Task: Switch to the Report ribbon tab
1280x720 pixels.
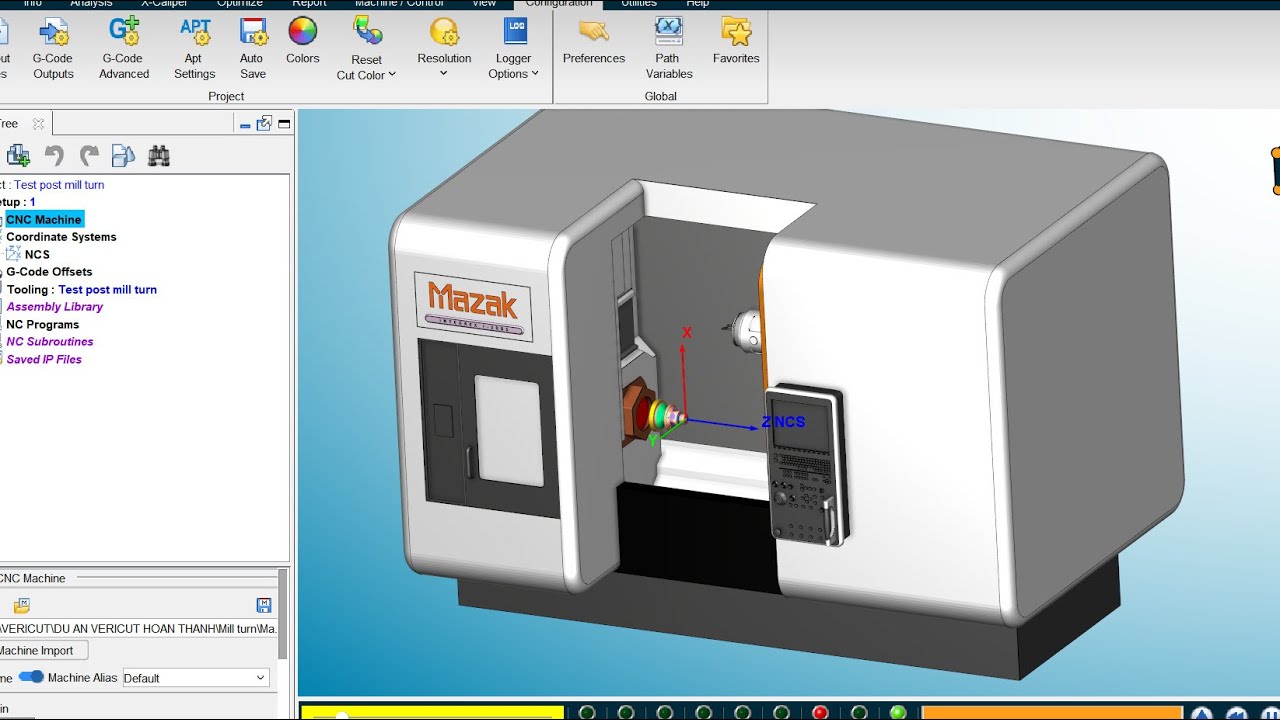Action: [309, 4]
